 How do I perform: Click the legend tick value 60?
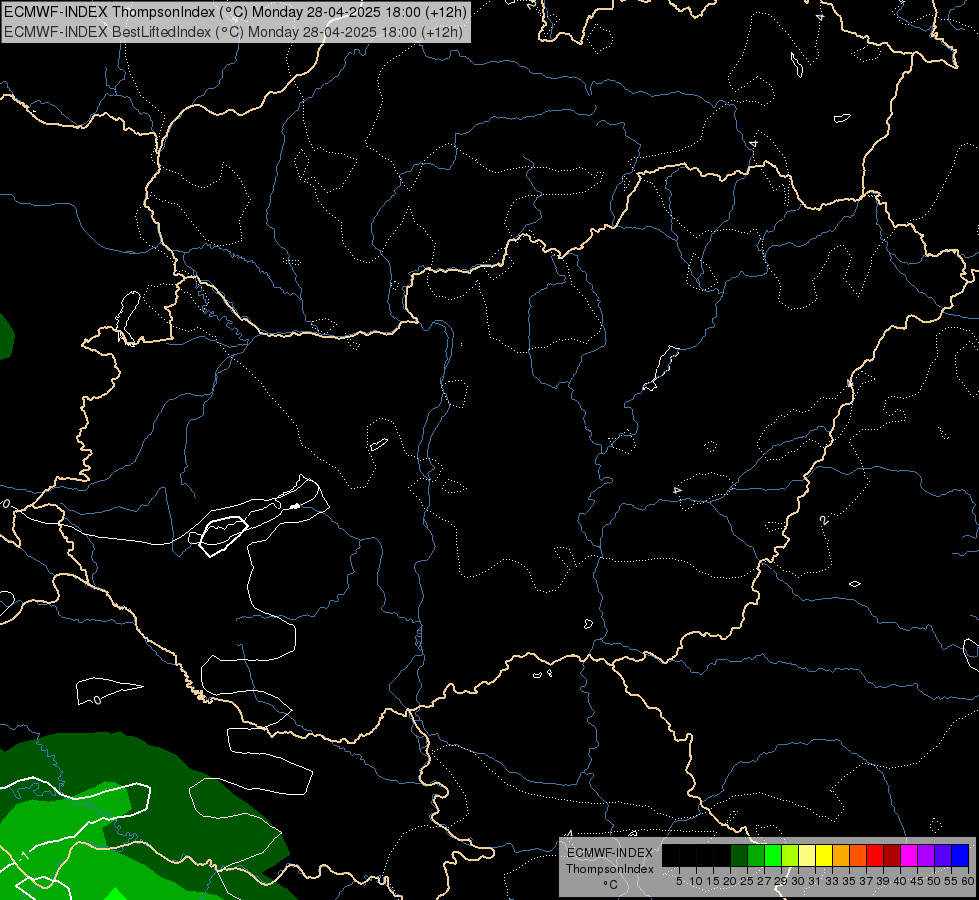(x=968, y=881)
